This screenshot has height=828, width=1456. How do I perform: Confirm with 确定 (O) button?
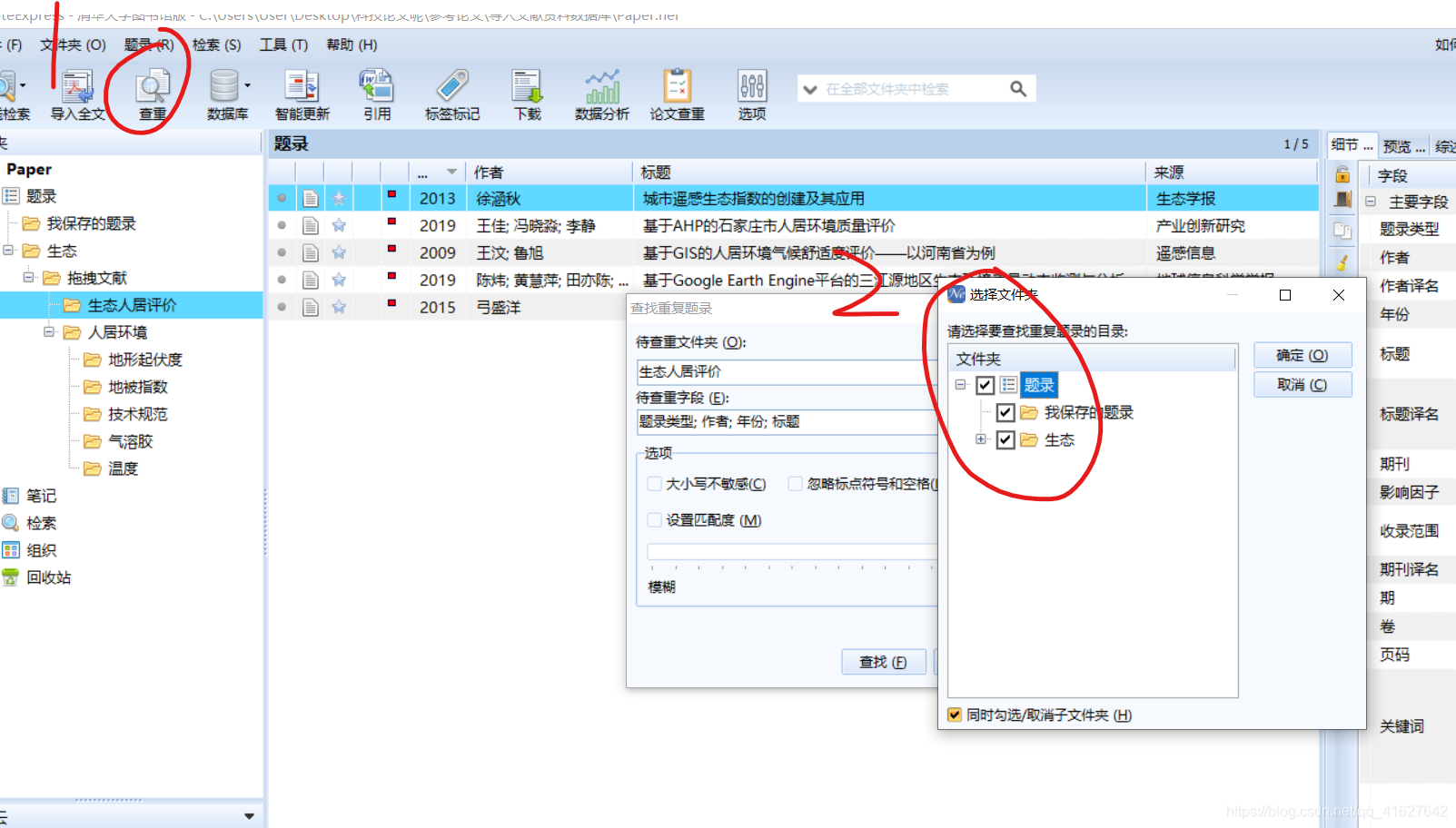pos(1302,355)
